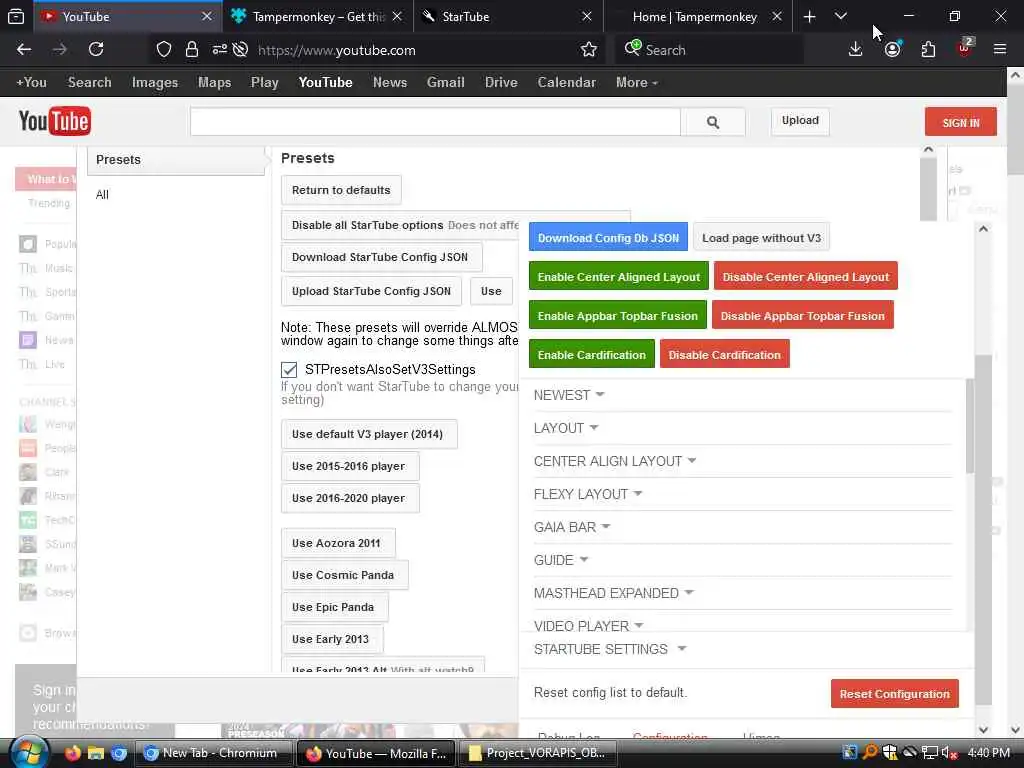The height and width of the screenshot is (768, 1024).
Task: Expand STARTUBE SETTINGS section
Action: 610,649
